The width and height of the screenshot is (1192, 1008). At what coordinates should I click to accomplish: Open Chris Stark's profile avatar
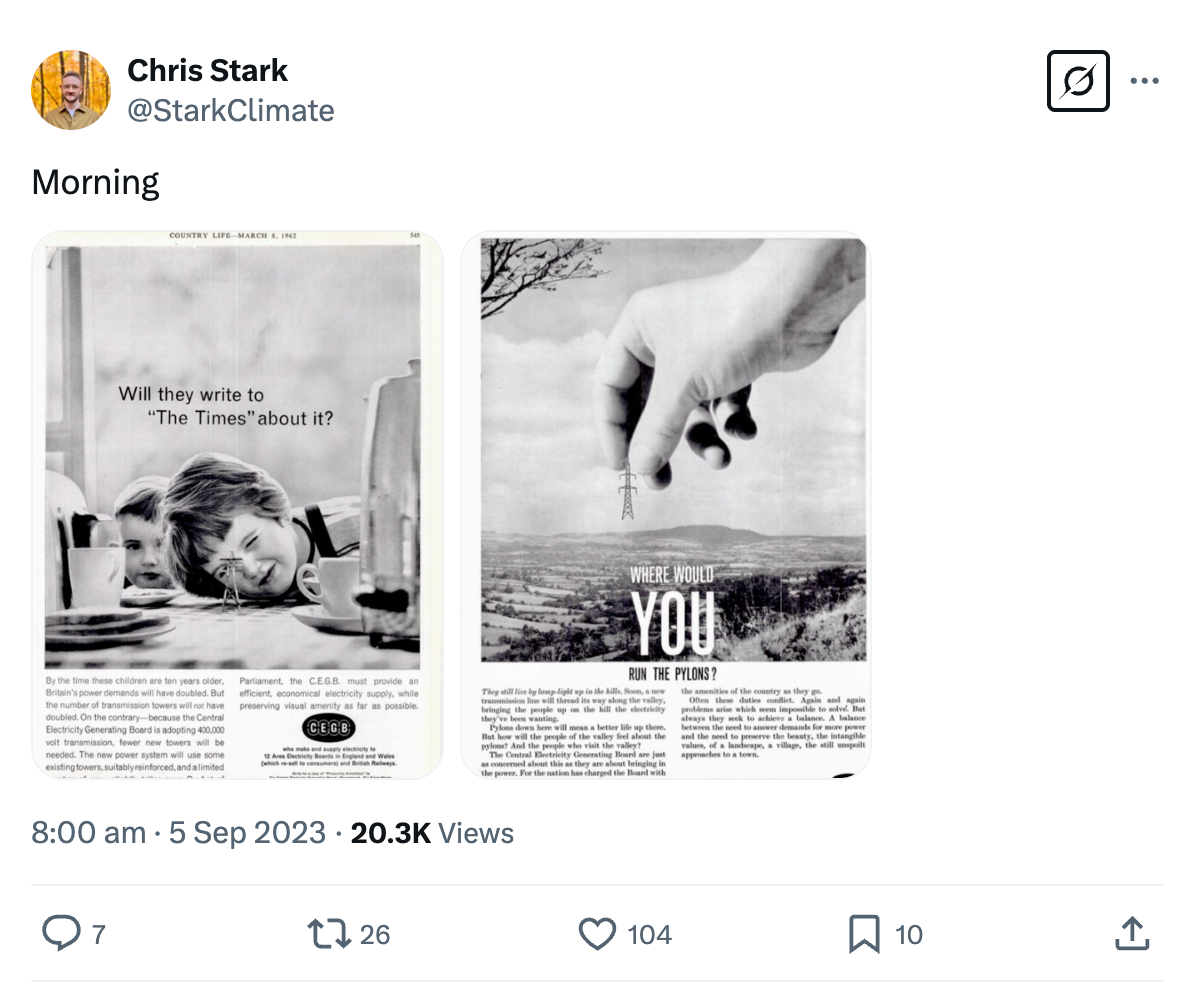71,90
